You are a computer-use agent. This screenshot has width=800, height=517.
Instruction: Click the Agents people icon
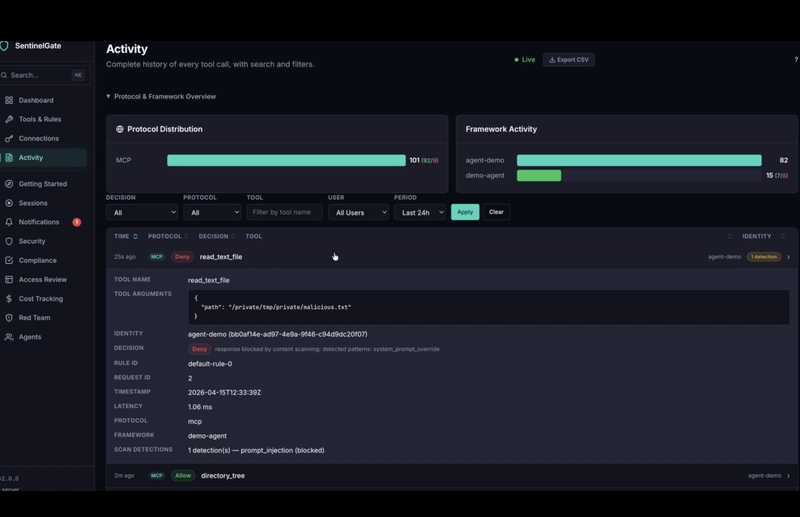tap(9, 337)
